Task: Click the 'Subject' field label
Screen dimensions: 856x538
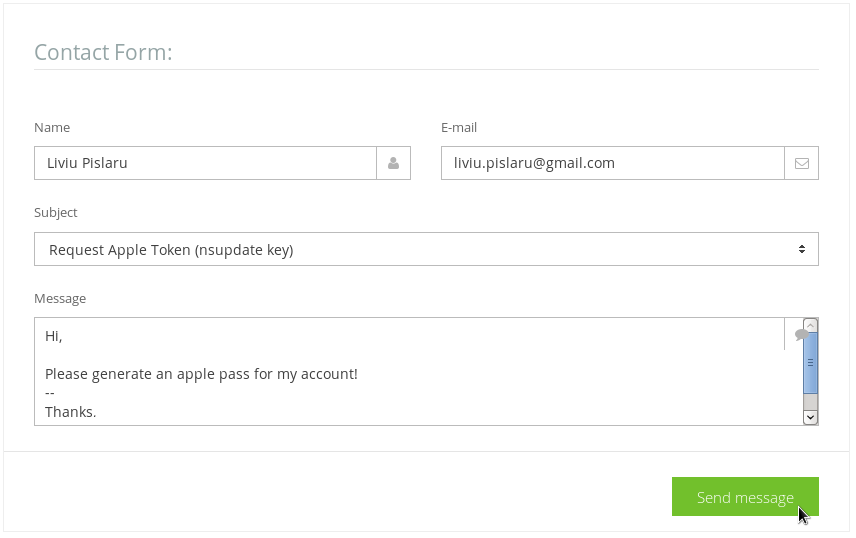Action: tap(56, 212)
